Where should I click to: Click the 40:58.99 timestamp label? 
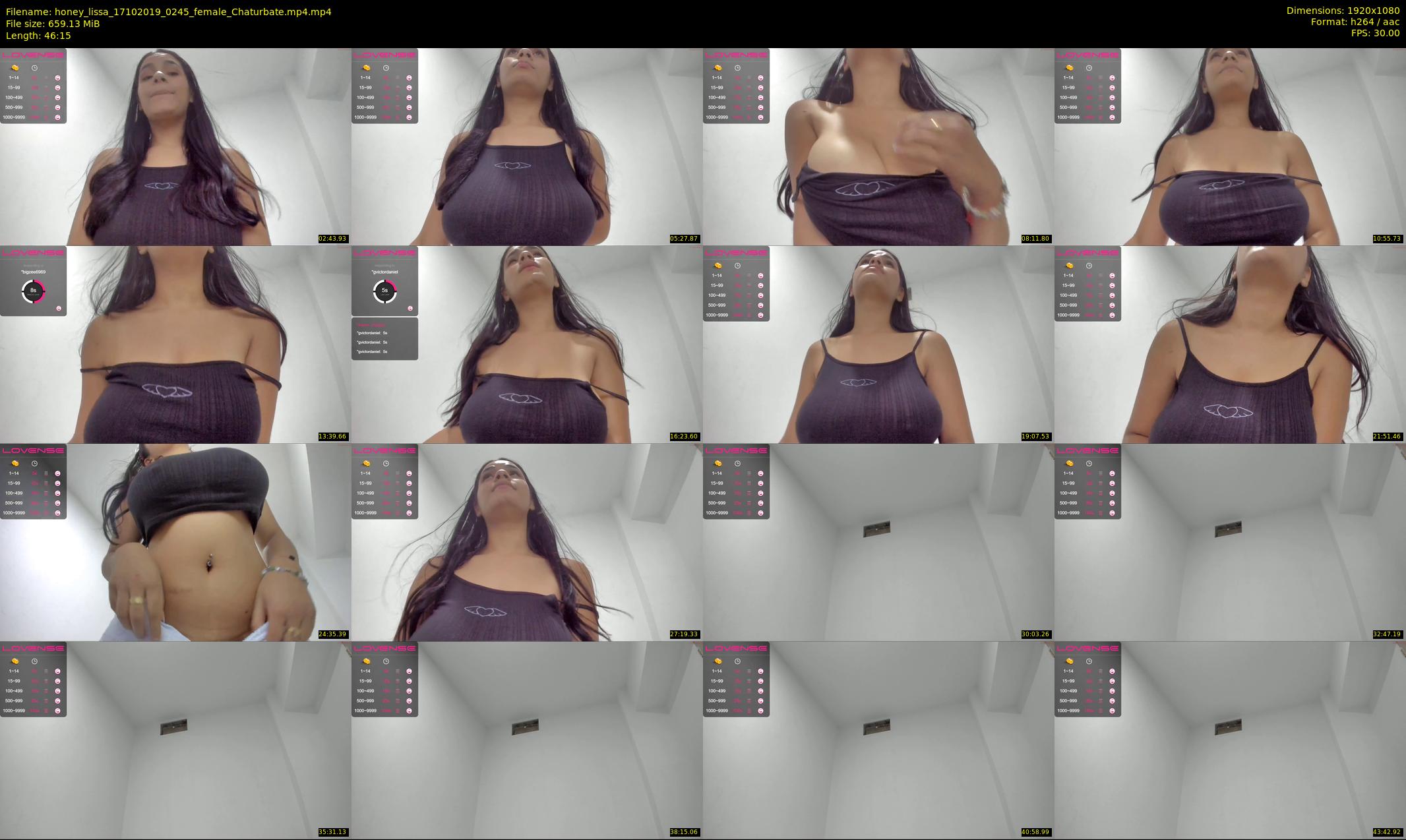1035,832
